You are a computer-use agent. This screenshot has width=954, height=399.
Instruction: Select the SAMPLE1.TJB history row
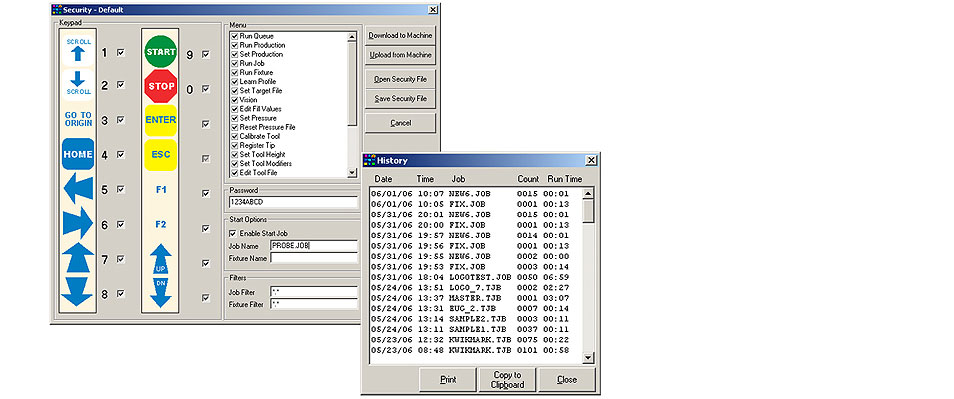pyautogui.click(x=475, y=329)
